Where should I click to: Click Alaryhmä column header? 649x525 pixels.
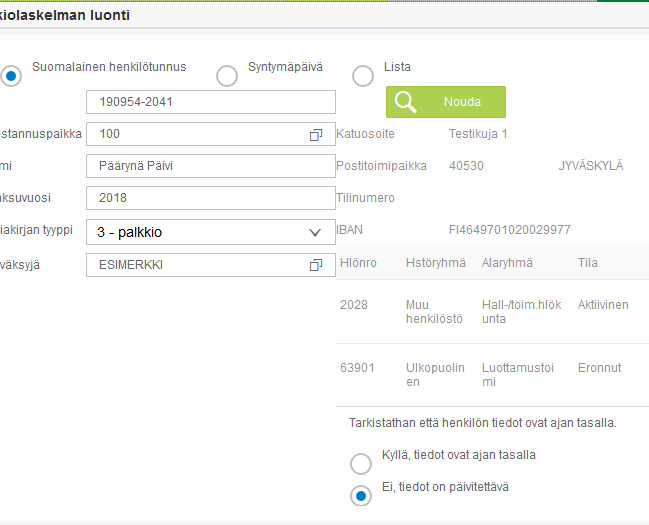point(507,263)
